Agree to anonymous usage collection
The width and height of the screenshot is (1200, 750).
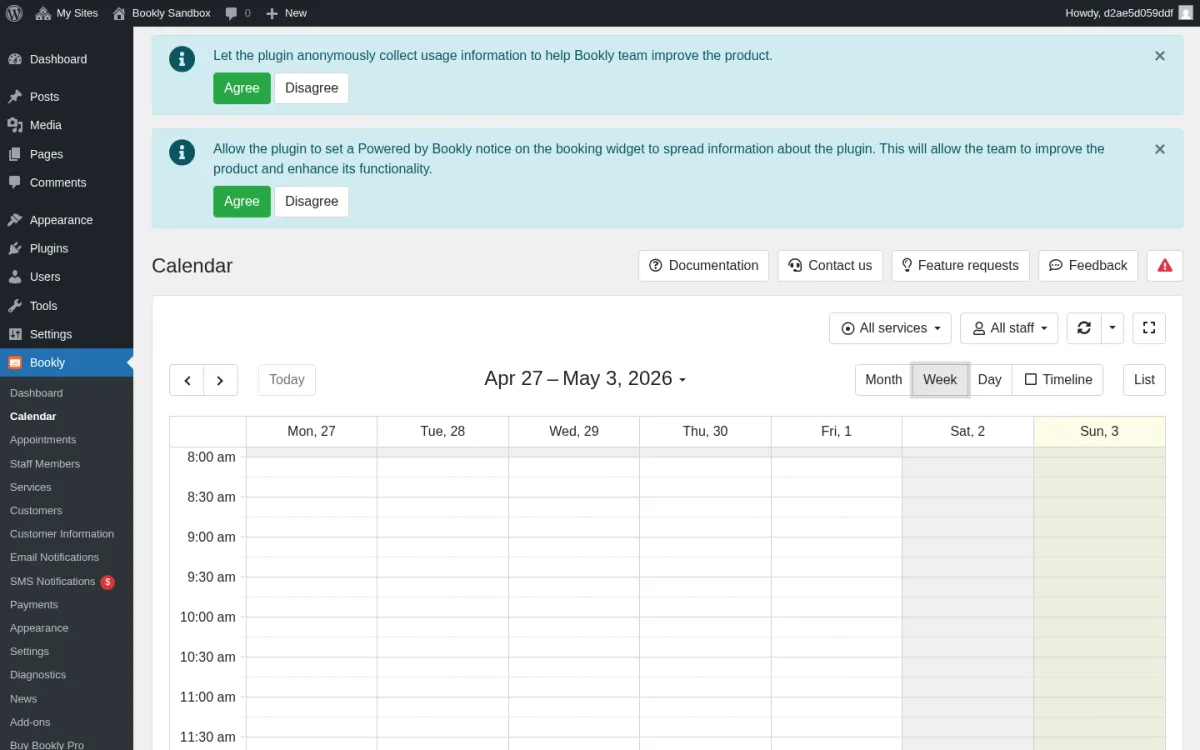242,88
